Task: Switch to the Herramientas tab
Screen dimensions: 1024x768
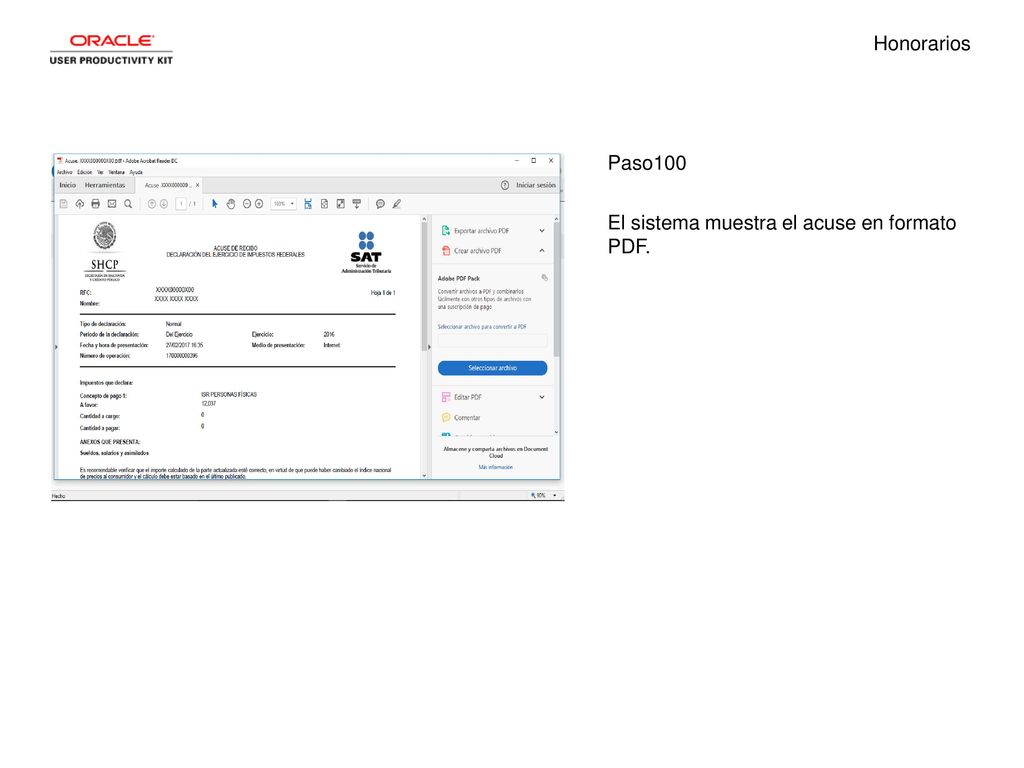Action: 104,185
